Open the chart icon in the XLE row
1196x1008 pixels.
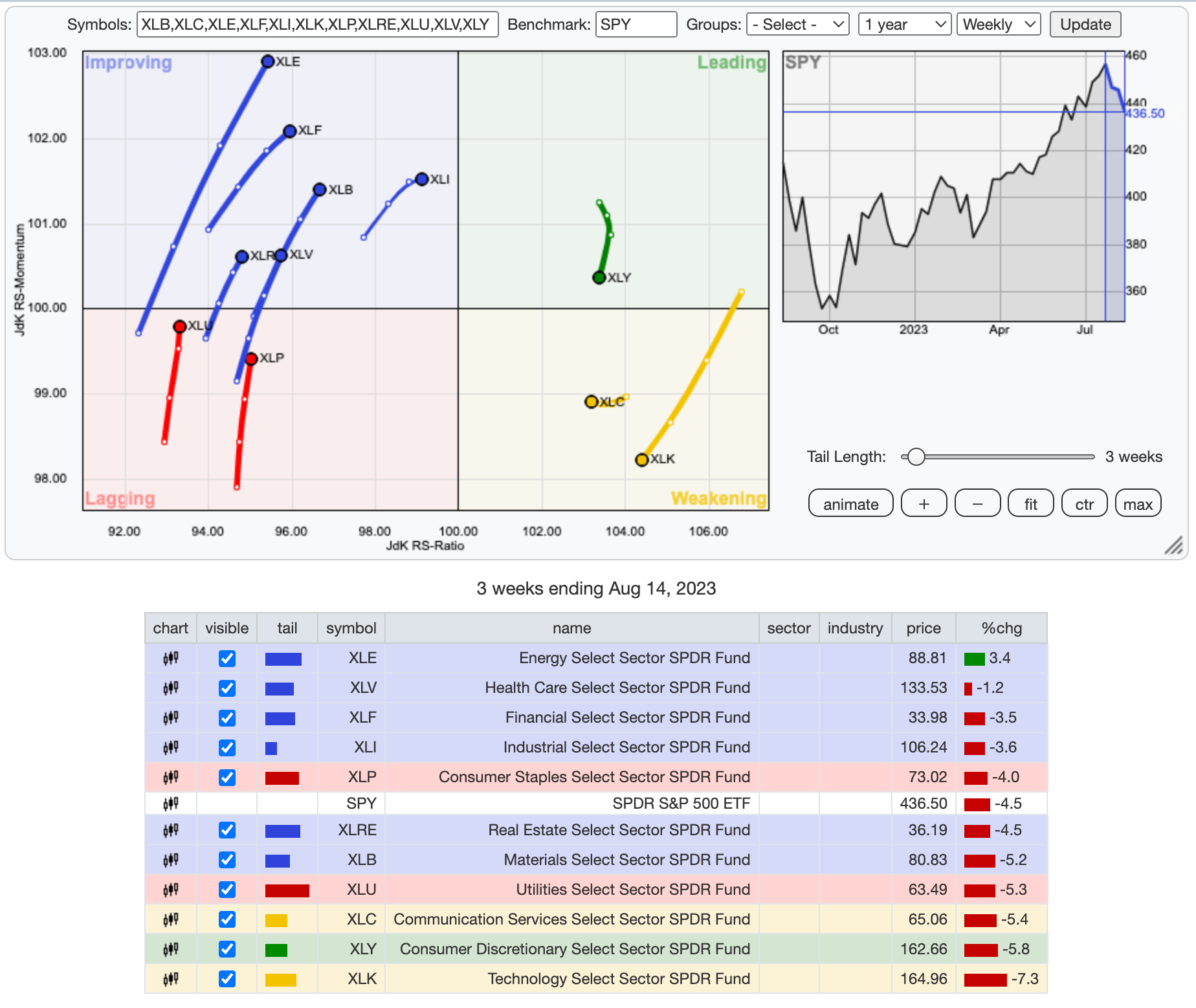[x=171, y=659]
